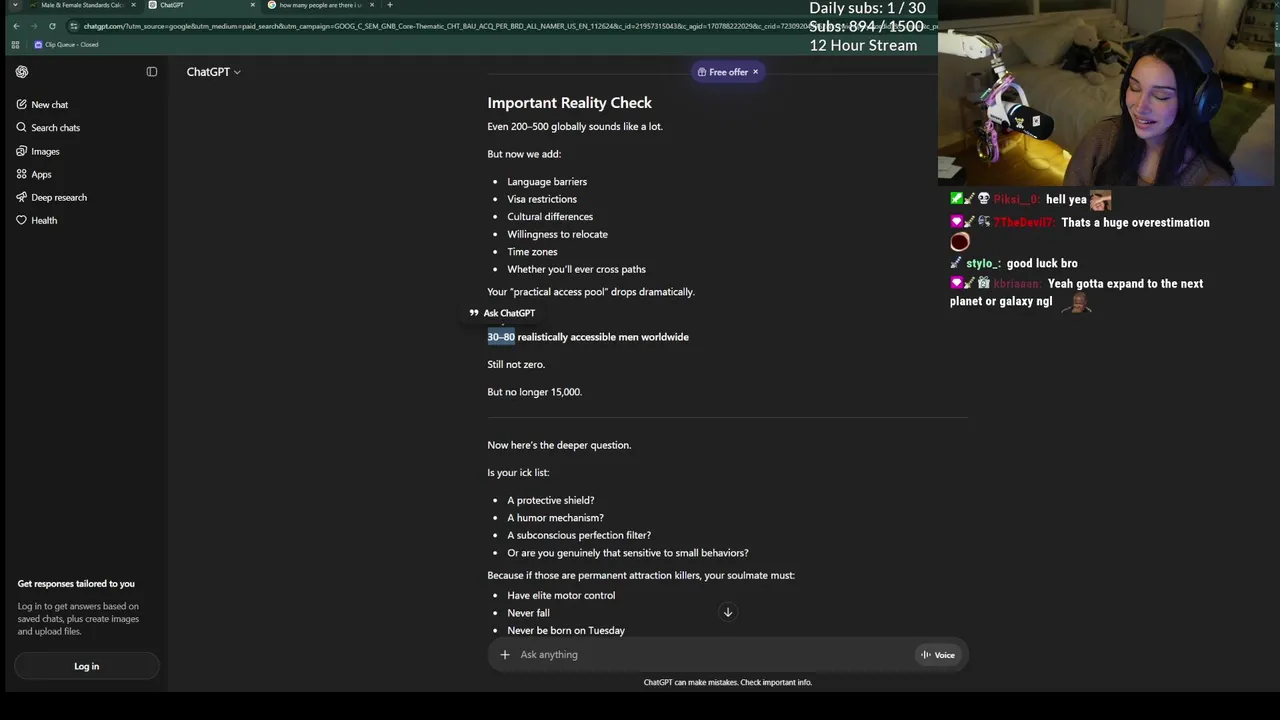
Task: Click the Ask ChatGPT popup
Action: coord(502,313)
